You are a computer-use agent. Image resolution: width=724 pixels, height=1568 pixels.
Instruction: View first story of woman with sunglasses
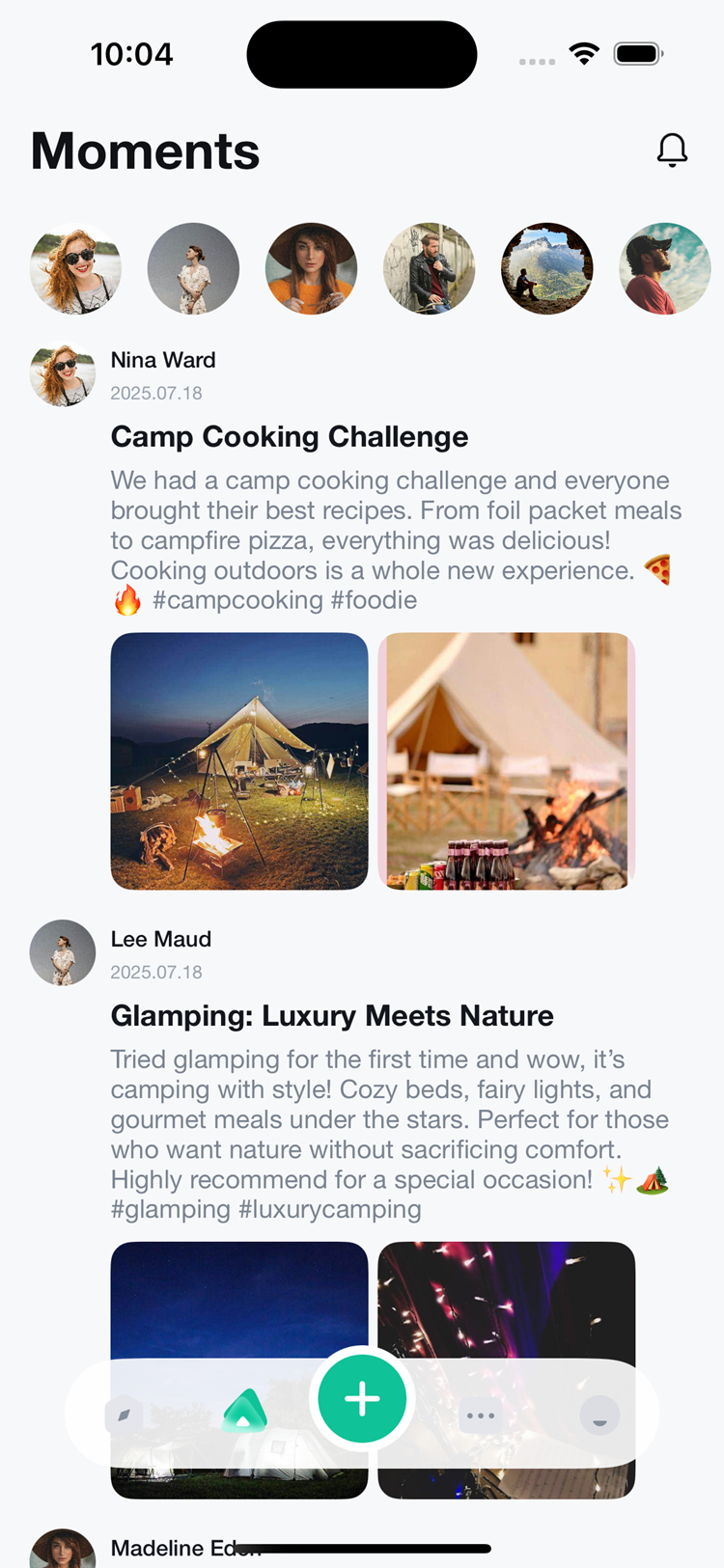(x=75, y=269)
